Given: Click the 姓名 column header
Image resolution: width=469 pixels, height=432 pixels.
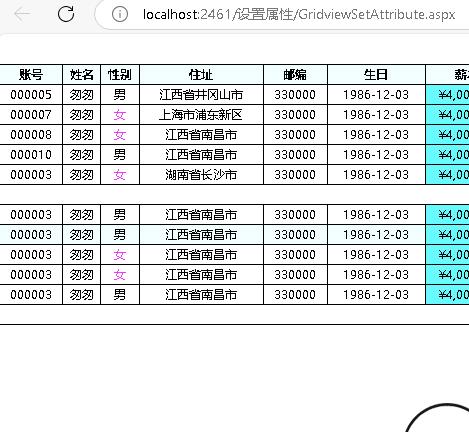Looking at the screenshot, I should point(82,75).
